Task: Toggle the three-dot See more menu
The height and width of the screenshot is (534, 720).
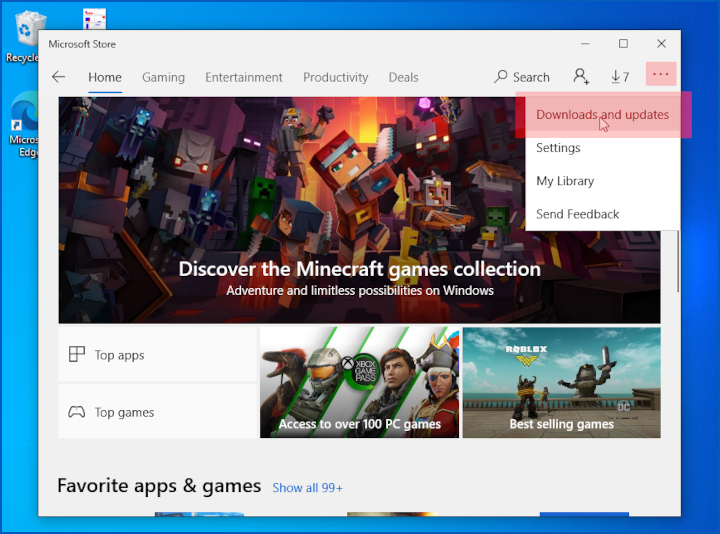Action: tap(660, 74)
